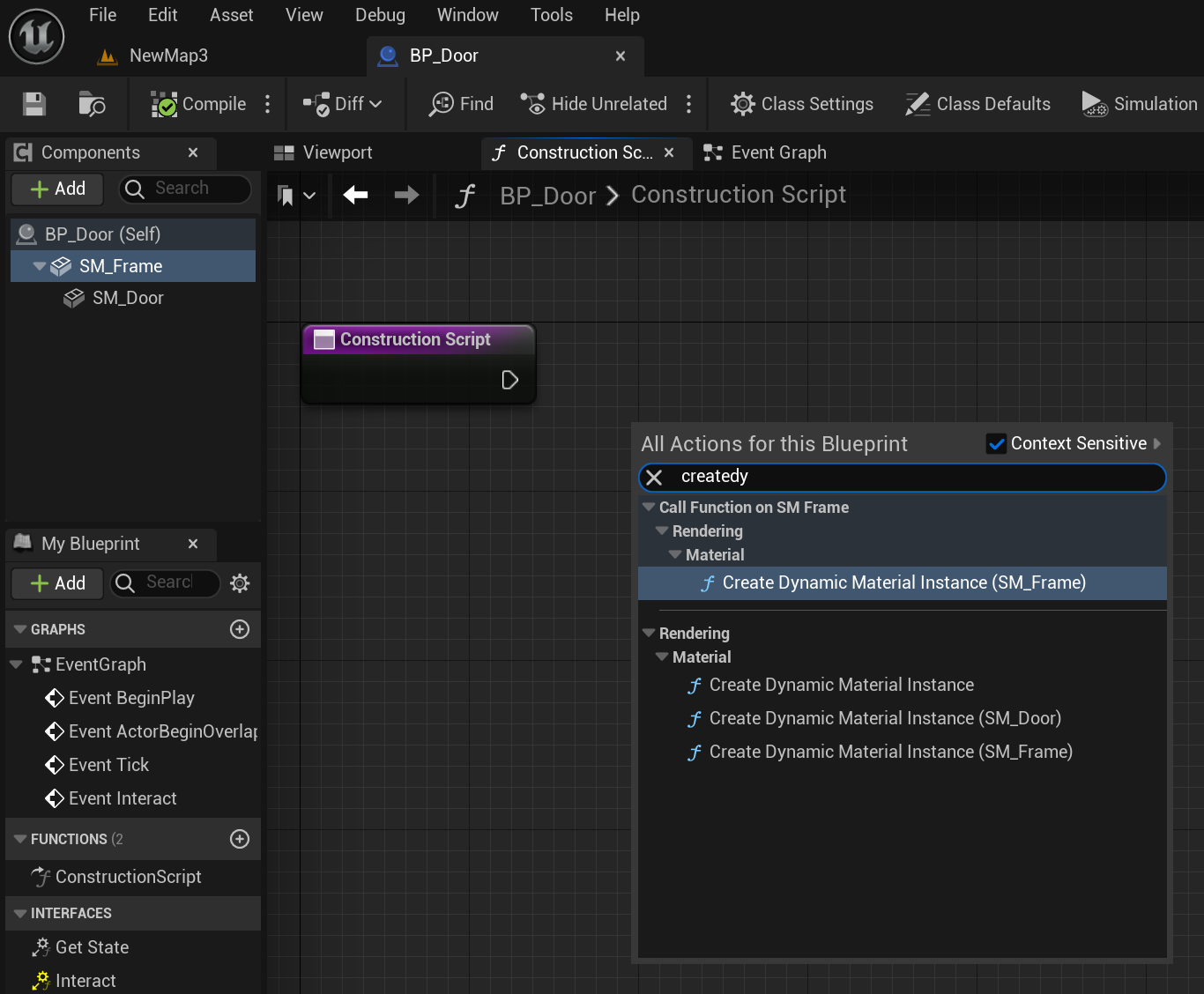Screen dimensions: 1204x994
Task: Open My Blueprint settings gear
Action: (x=240, y=582)
